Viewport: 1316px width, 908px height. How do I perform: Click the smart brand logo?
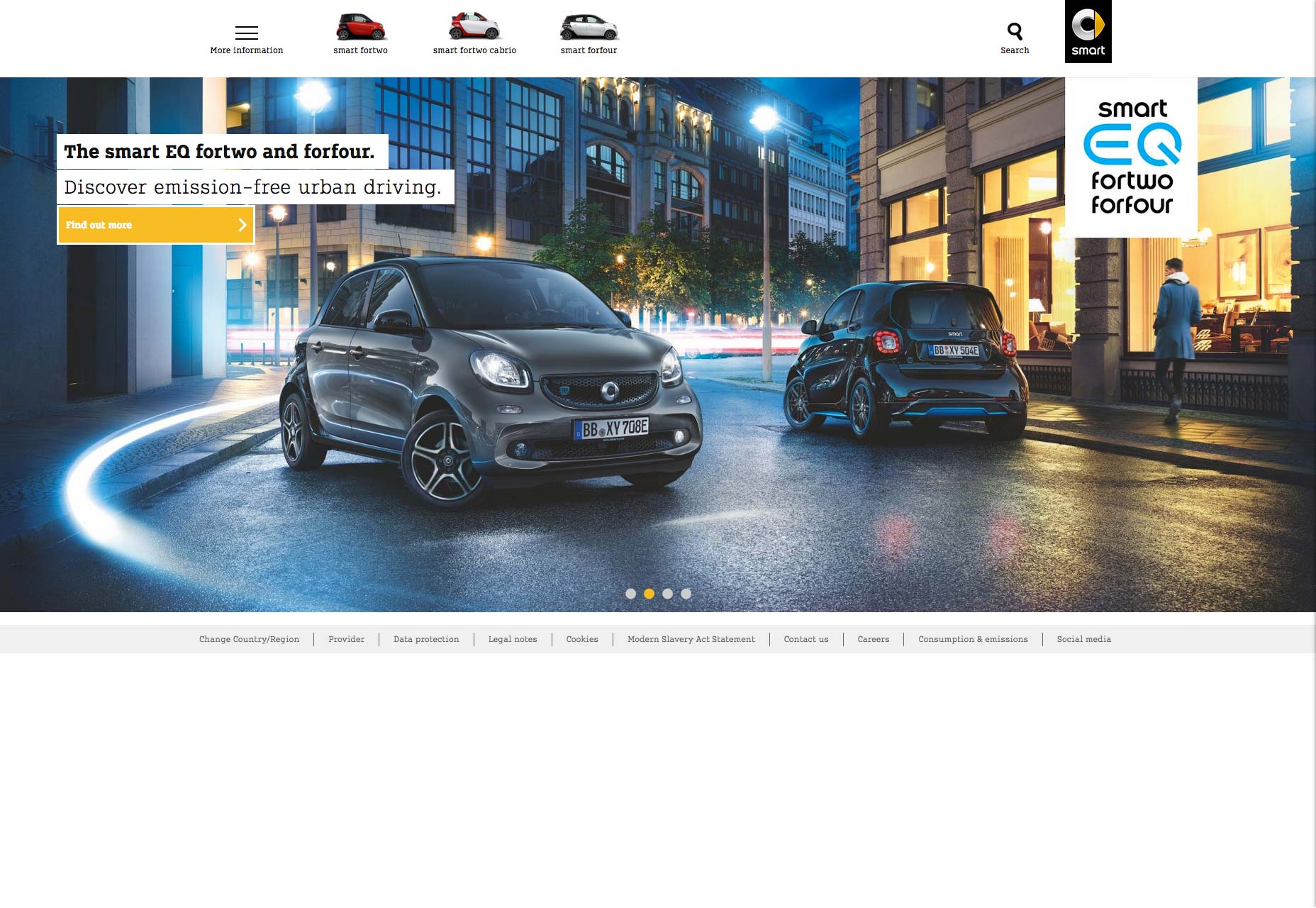point(1088,32)
